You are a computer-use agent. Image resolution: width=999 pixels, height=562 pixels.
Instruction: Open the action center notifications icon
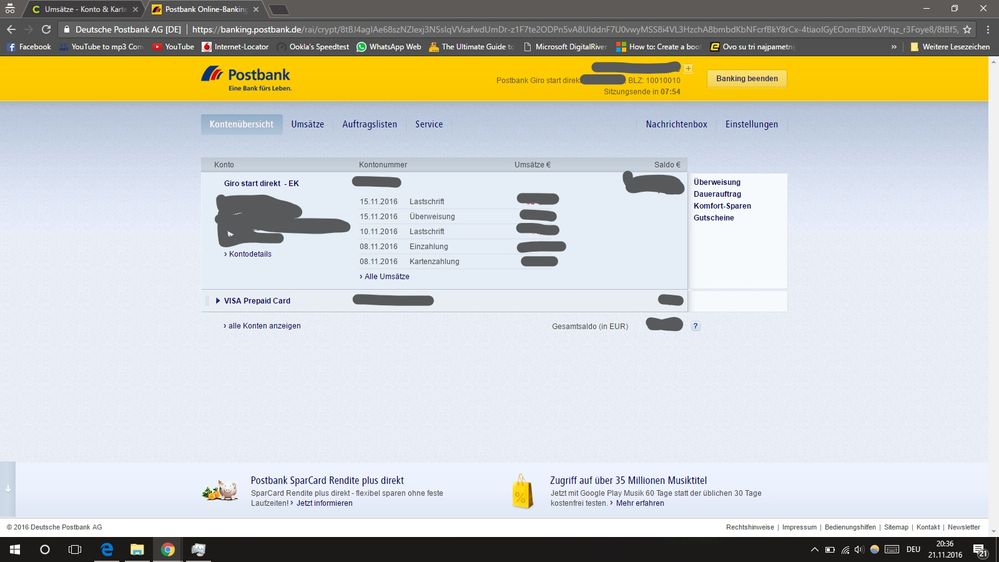click(981, 550)
